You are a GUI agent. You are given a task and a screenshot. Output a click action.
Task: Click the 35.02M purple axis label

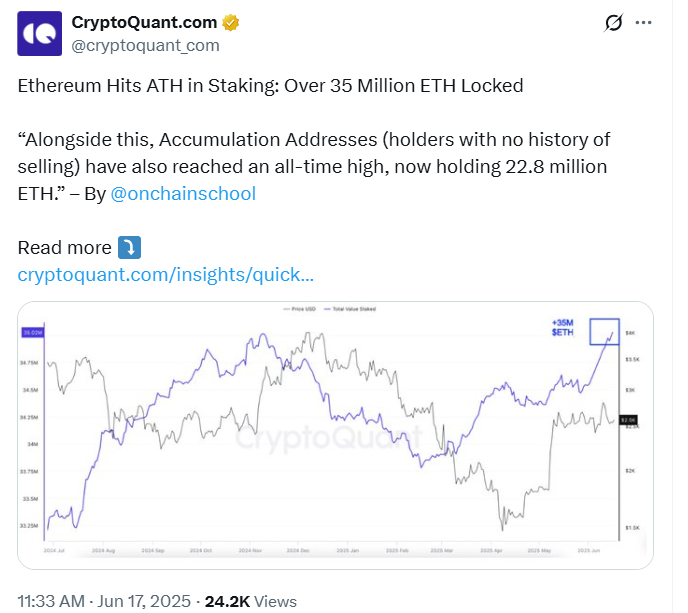[x=32, y=333]
